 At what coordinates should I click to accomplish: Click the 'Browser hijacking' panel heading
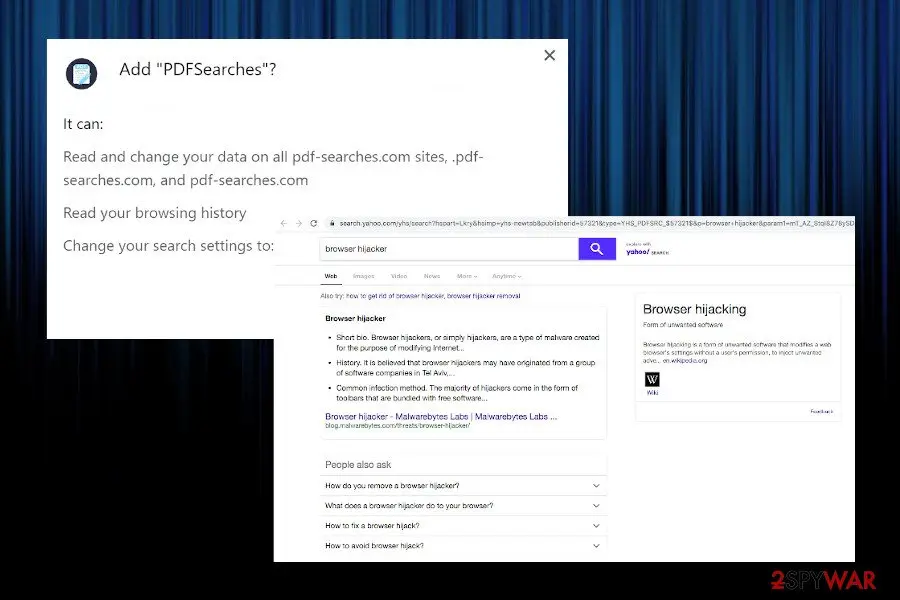(x=695, y=309)
